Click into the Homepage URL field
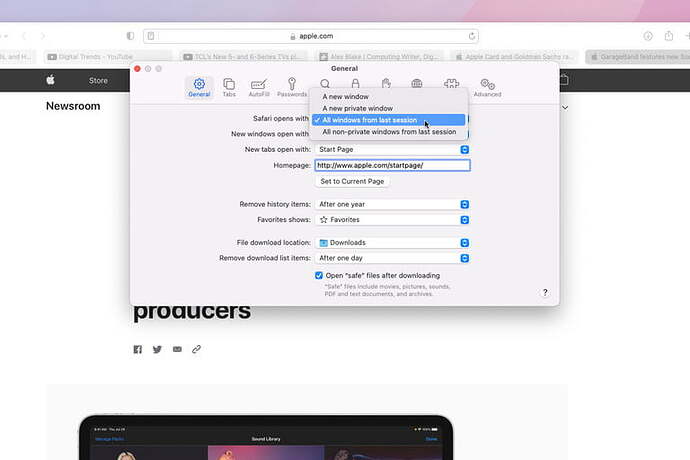Screen dimensions: 690x460 pyautogui.click(x=392, y=166)
